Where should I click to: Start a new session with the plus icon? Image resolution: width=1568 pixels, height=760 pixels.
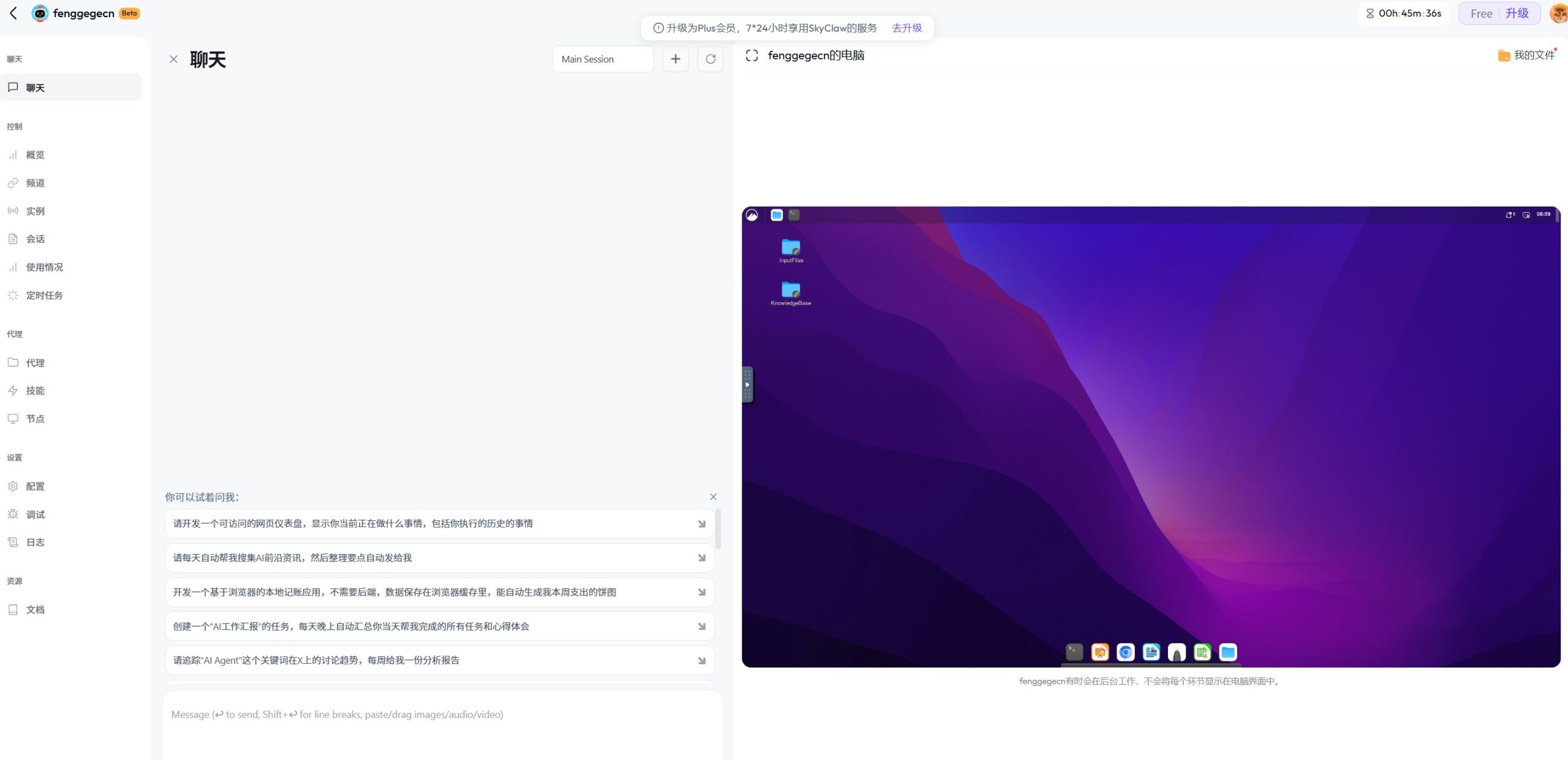coord(675,59)
